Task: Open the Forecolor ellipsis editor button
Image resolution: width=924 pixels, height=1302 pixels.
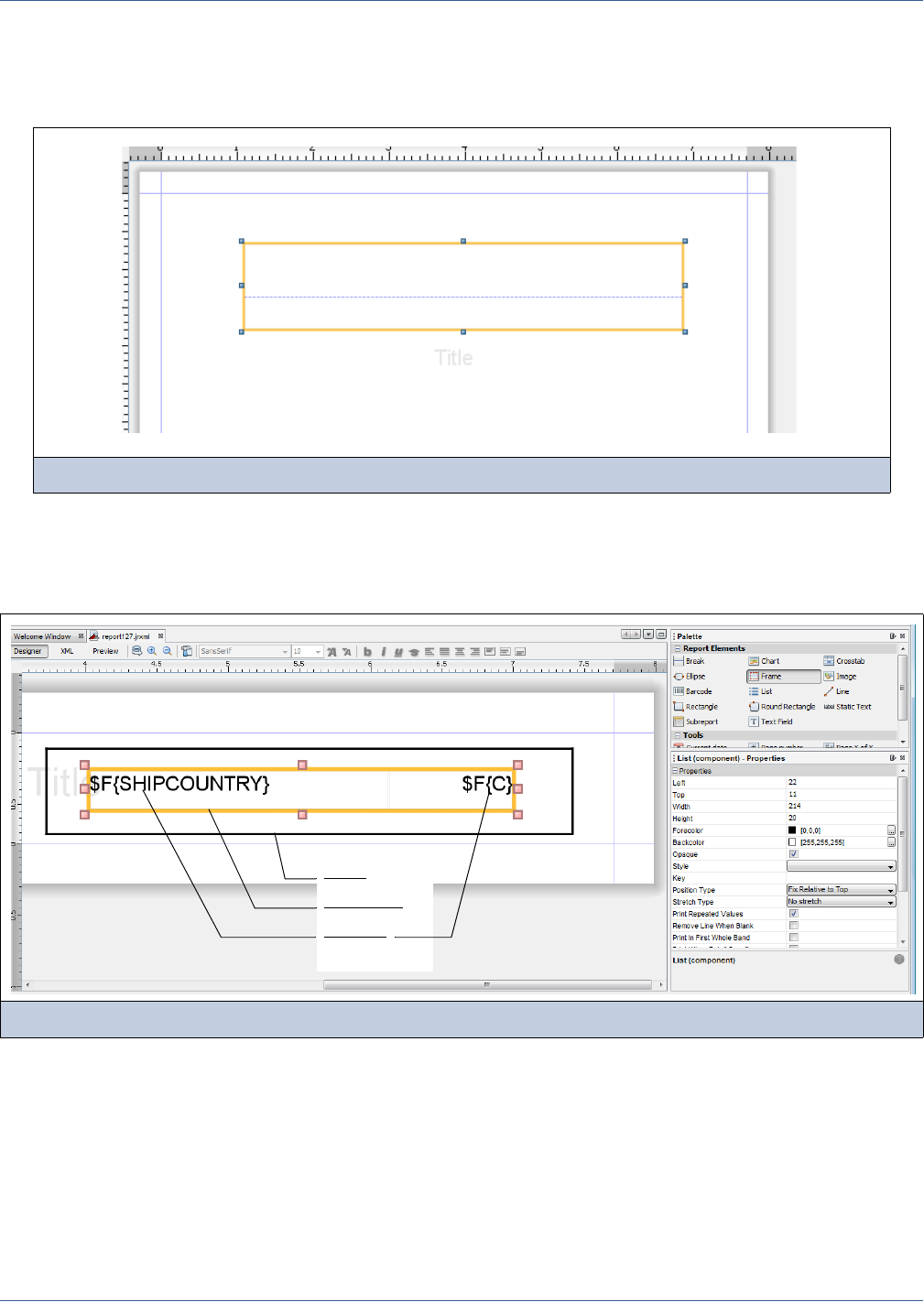Action: [891, 830]
